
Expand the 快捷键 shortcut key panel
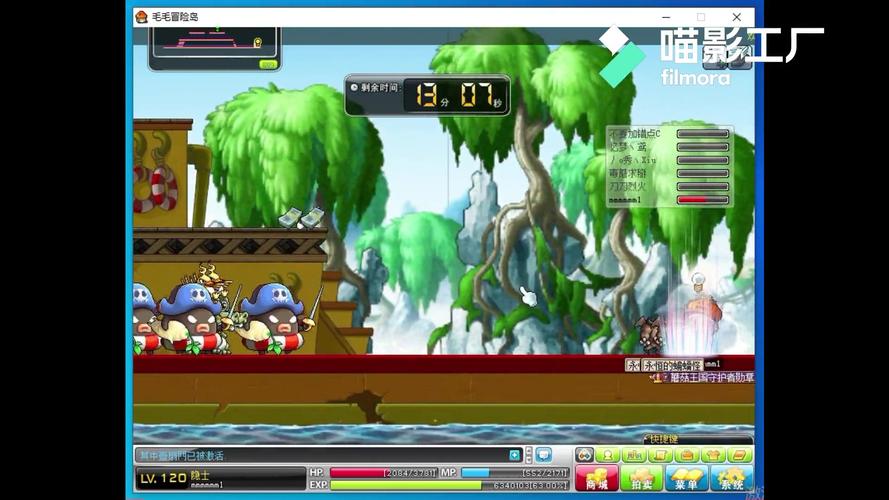(x=697, y=439)
